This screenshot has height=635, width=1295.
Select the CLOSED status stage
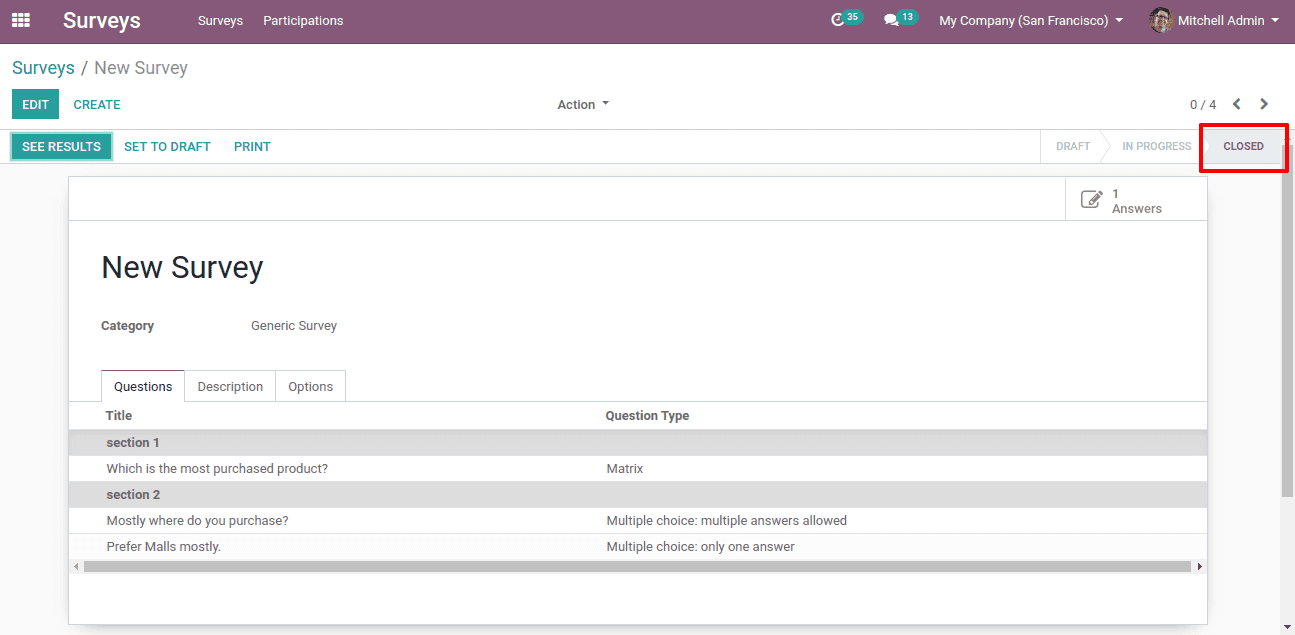click(1243, 146)
